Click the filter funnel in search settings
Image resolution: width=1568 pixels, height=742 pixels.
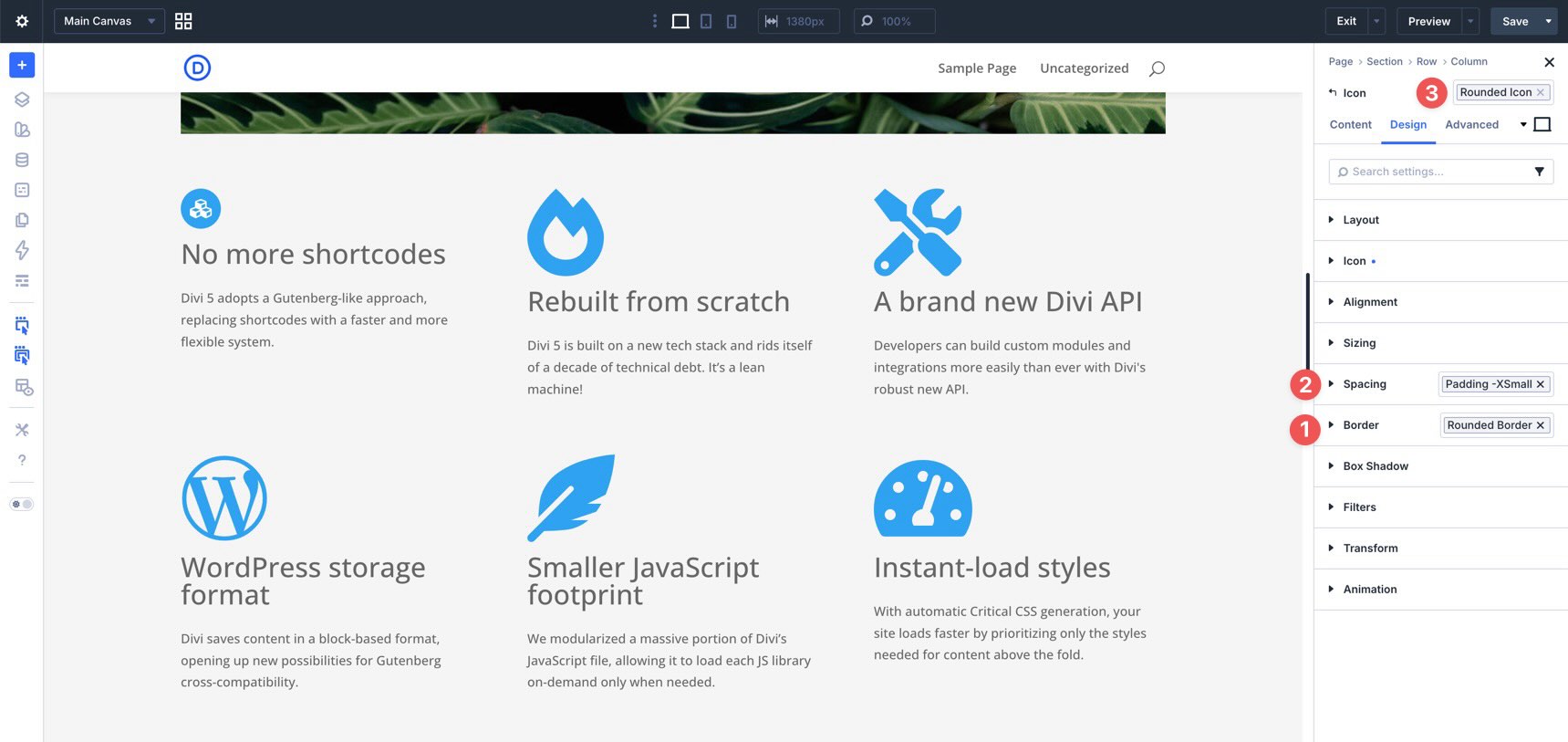coord(1540,172)
